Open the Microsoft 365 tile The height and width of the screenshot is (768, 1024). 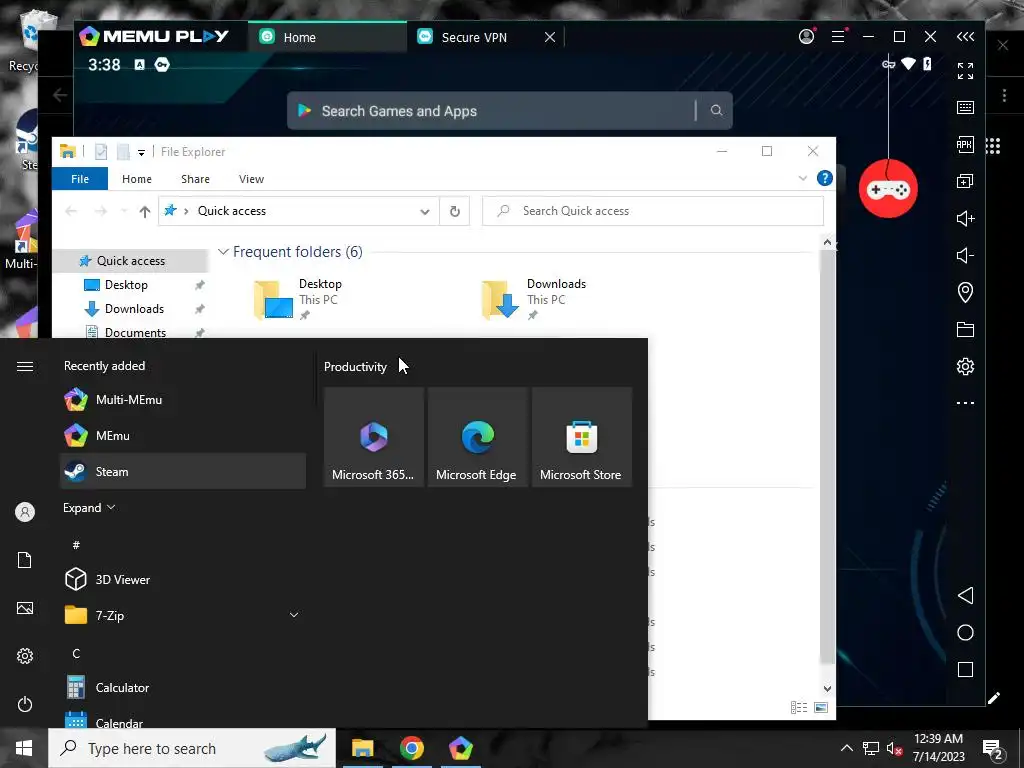click(374, 437)
